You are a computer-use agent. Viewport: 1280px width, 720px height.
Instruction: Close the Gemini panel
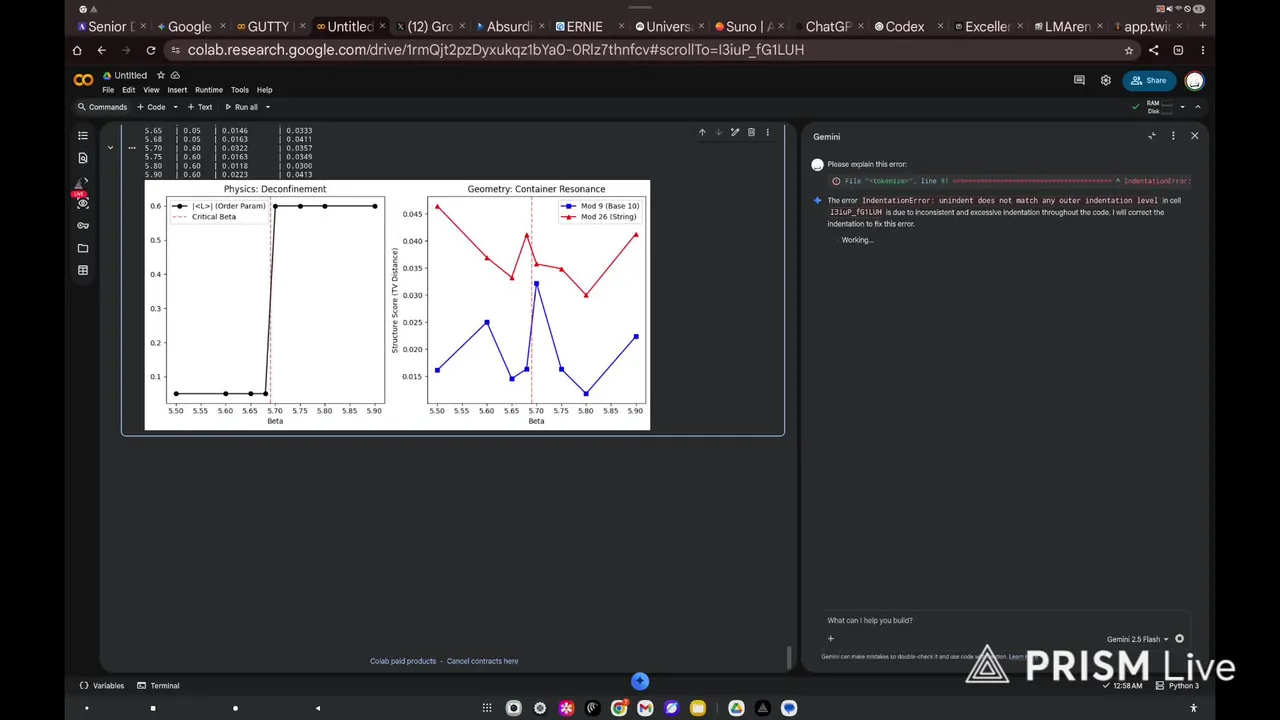(x=1194, y=136)
